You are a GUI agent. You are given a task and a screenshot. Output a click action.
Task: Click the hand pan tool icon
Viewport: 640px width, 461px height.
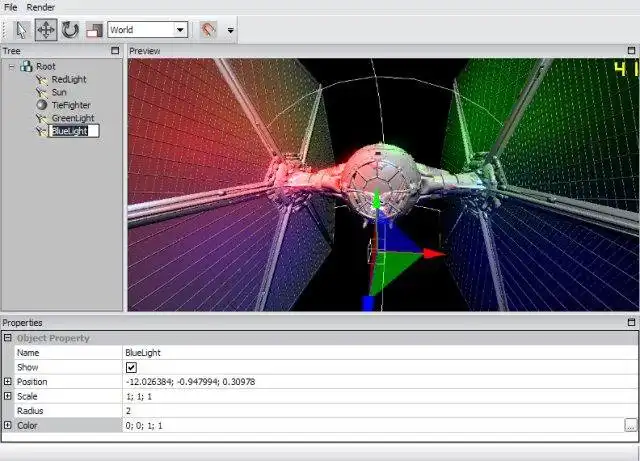(x=208, y=30)
